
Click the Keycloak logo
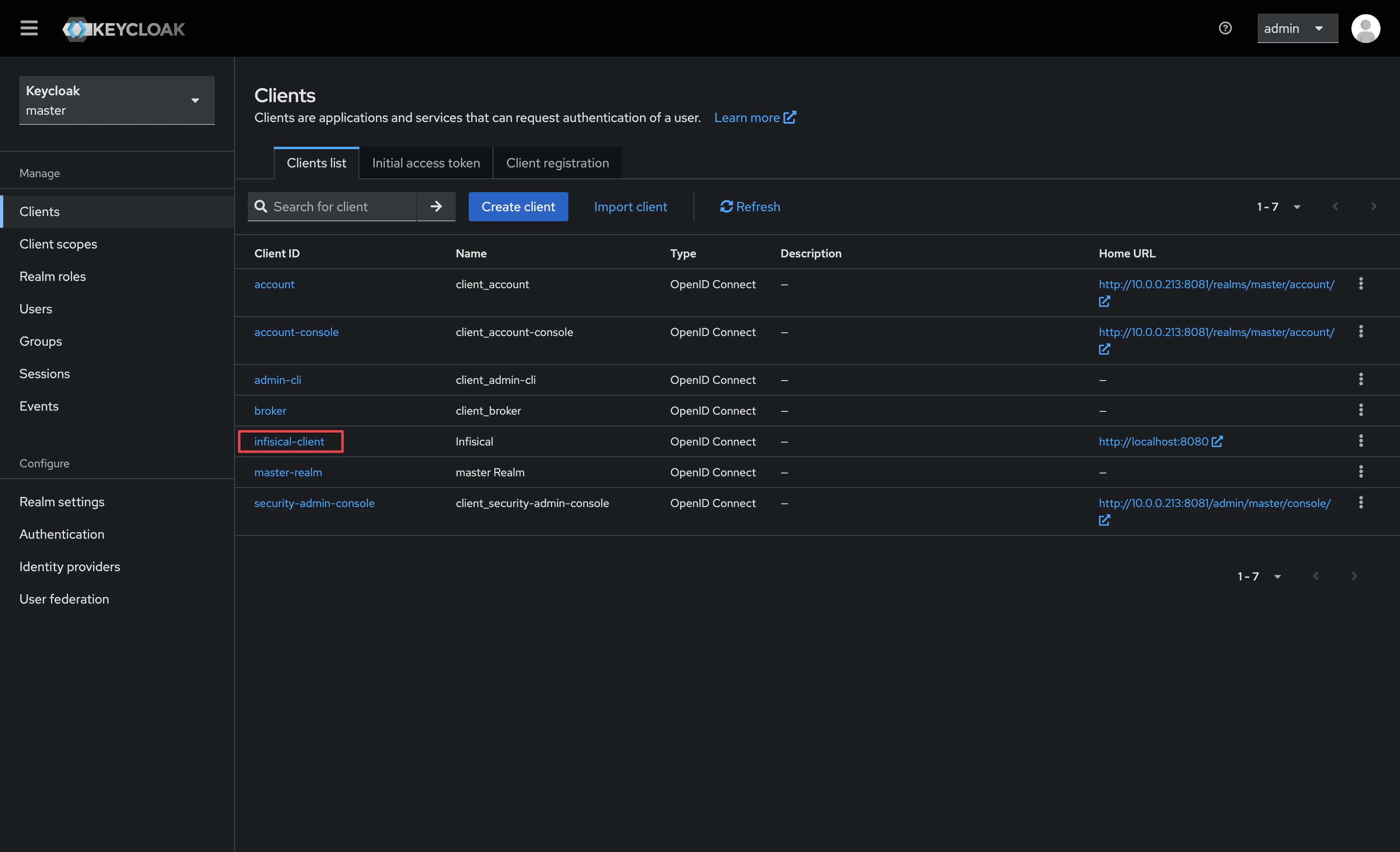pos(124,28)
